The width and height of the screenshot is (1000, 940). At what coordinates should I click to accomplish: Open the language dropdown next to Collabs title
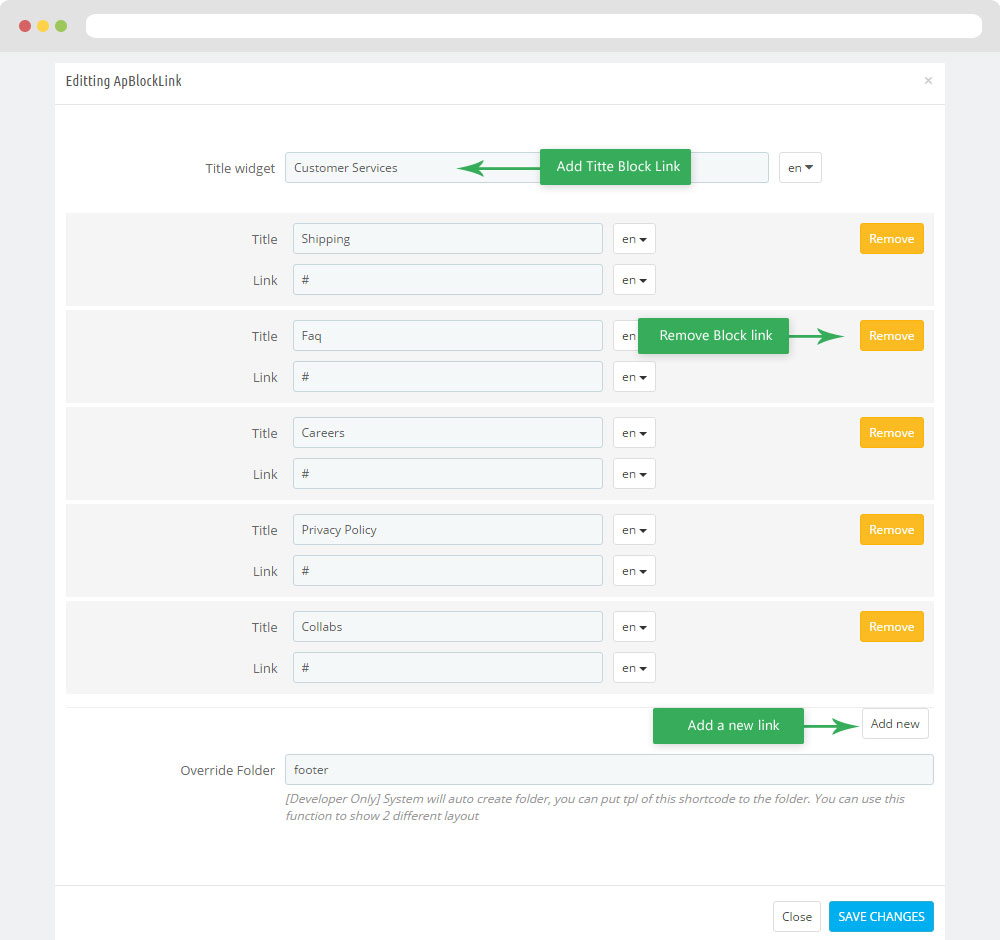point(634,626)
